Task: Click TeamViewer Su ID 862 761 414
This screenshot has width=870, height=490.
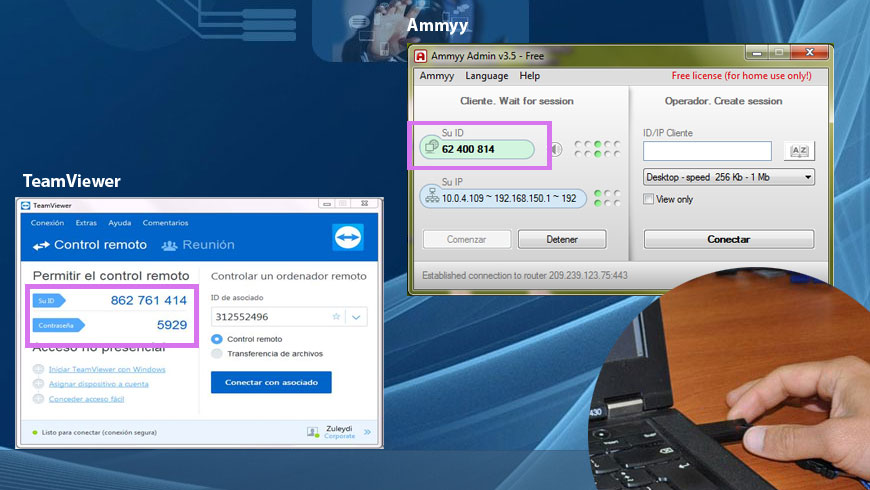Action: (x=149, y=300)
